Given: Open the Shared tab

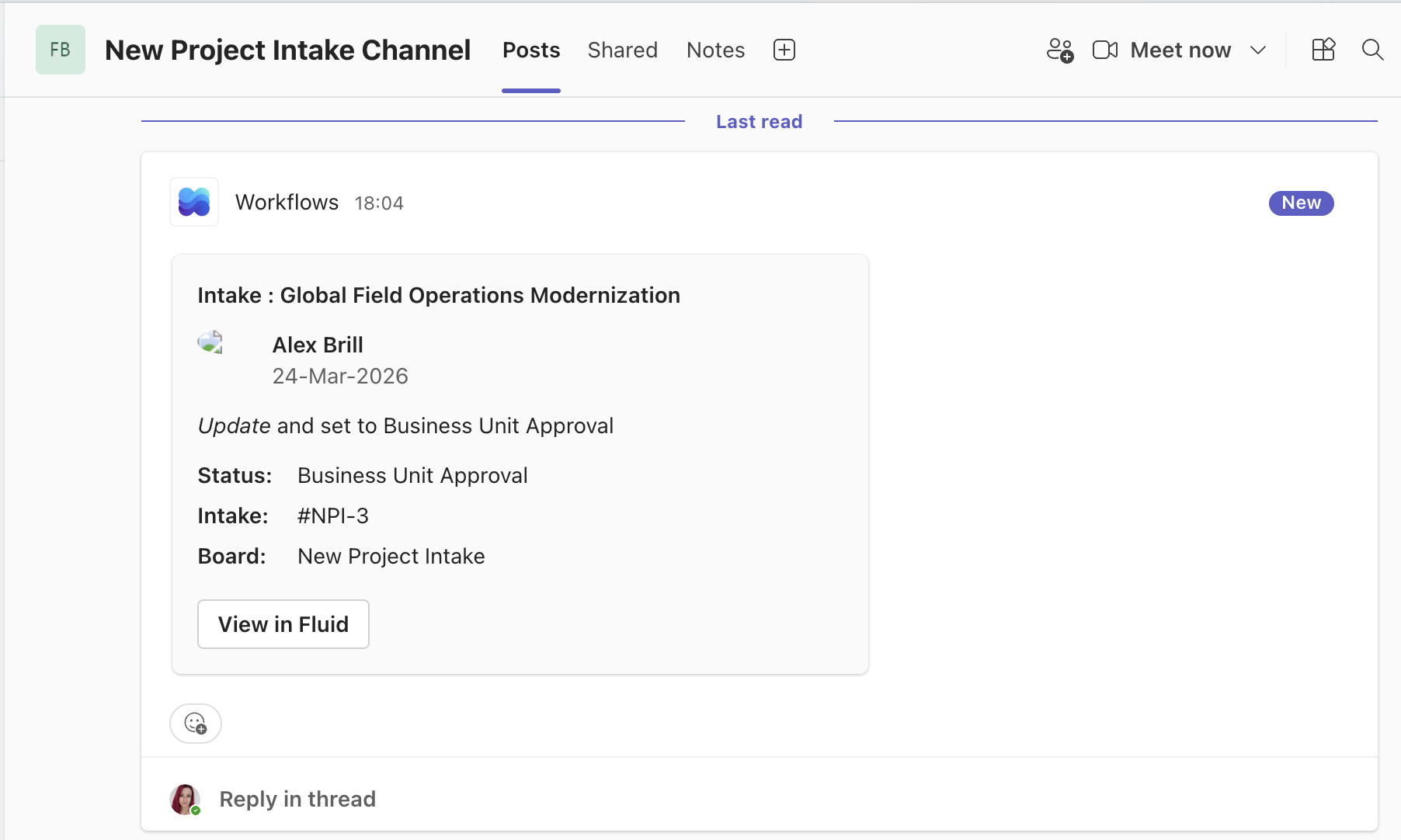Looking at the screenshot, I should tap(622, 50).
